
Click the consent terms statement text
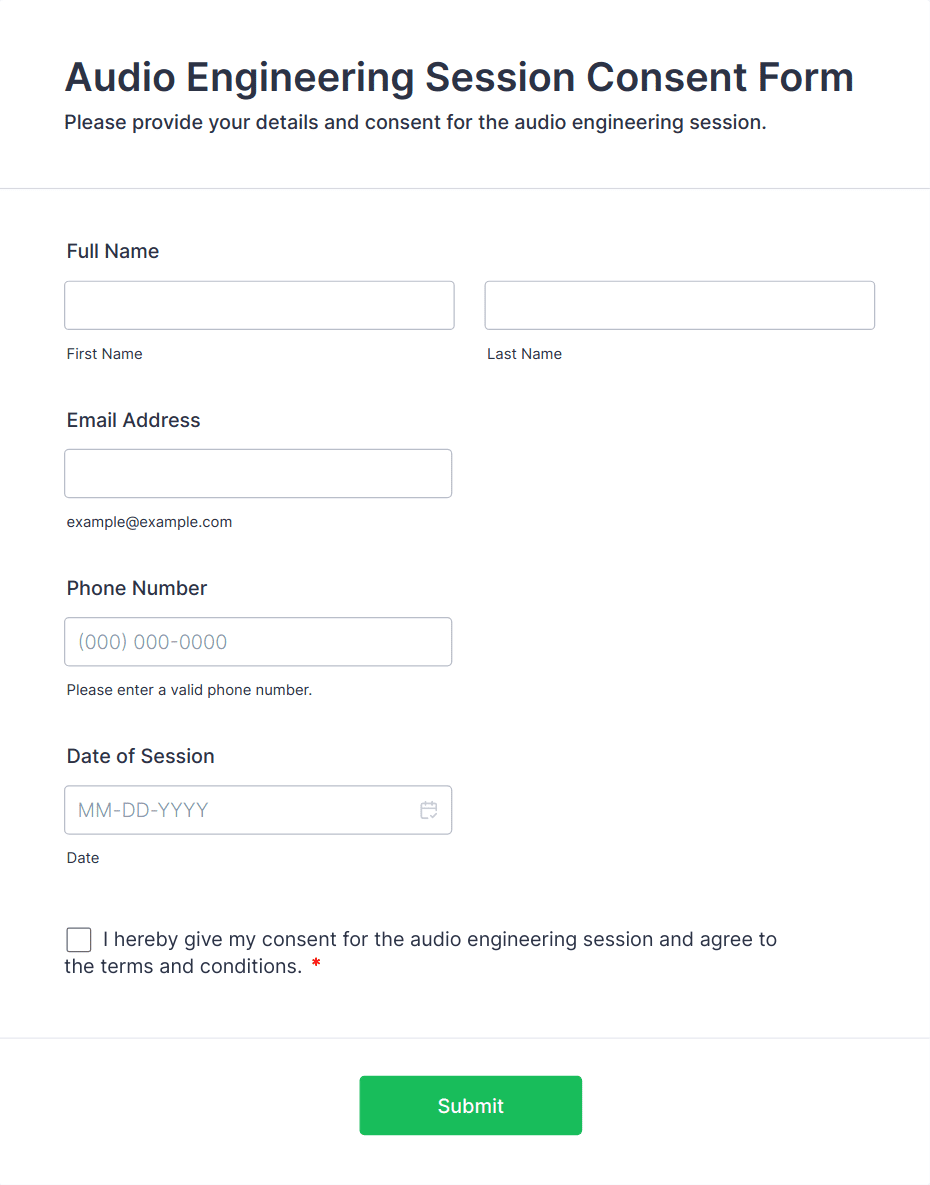point(440,940)
